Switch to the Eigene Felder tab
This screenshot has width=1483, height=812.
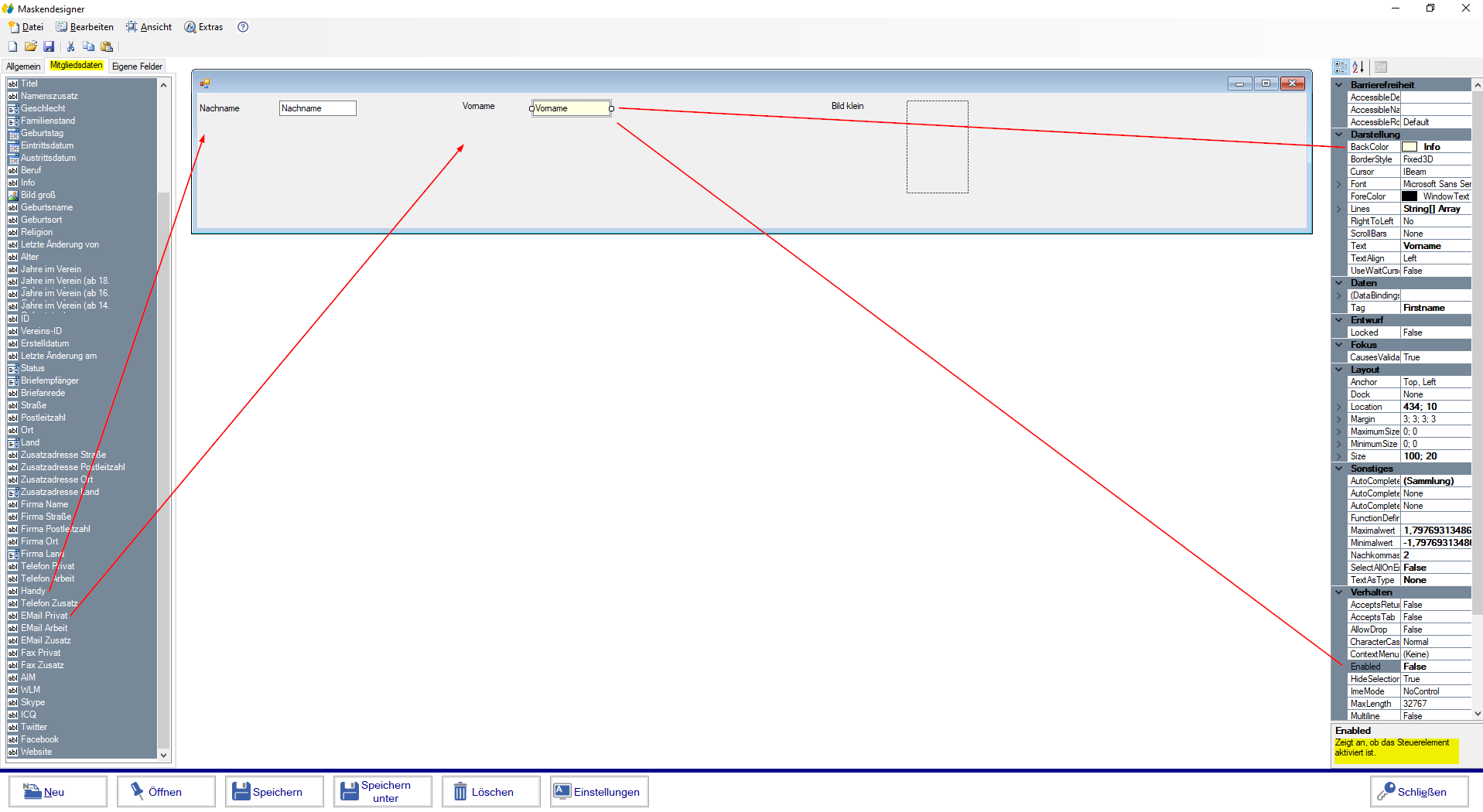coord(137,67)
